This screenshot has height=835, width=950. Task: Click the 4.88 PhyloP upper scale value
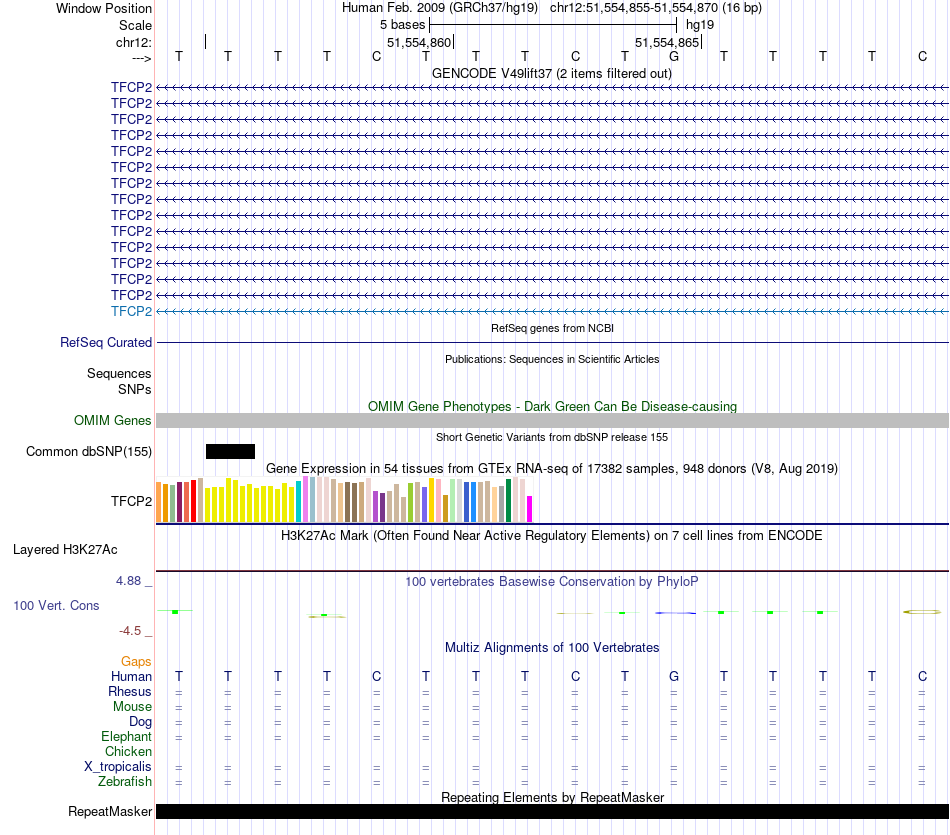(x=128, y=581)
